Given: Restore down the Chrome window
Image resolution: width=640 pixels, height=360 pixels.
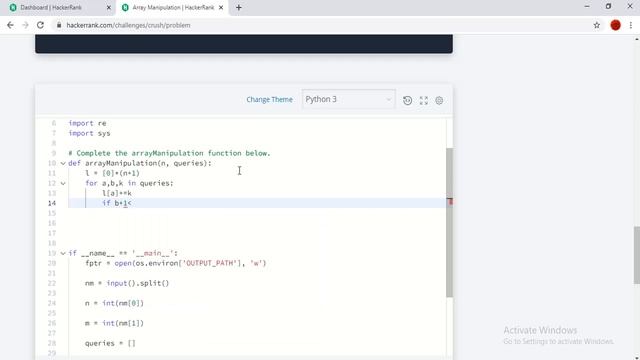Looking at the screenshot, I should (608, 7).
